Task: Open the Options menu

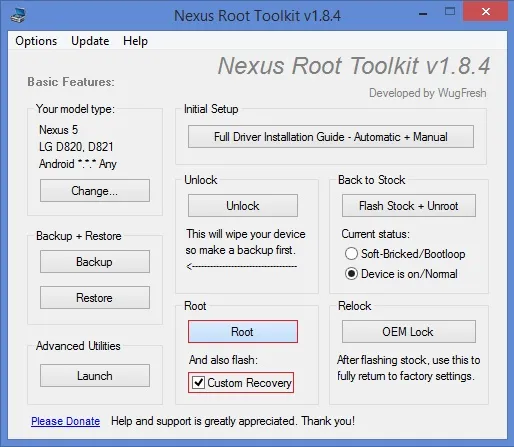Action: (x=36, y=41)
